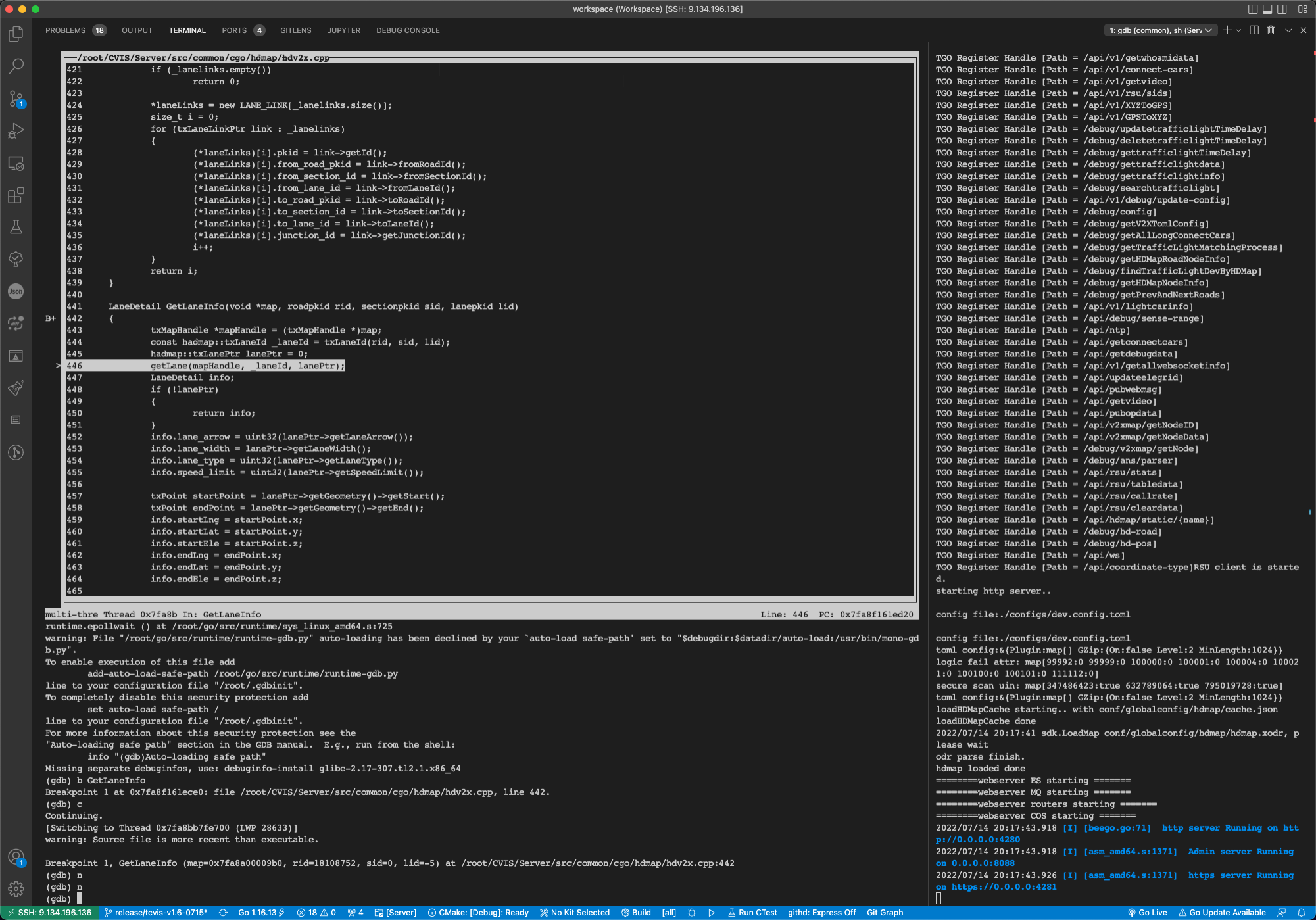Open the Run and Debug view

point(16,130)
